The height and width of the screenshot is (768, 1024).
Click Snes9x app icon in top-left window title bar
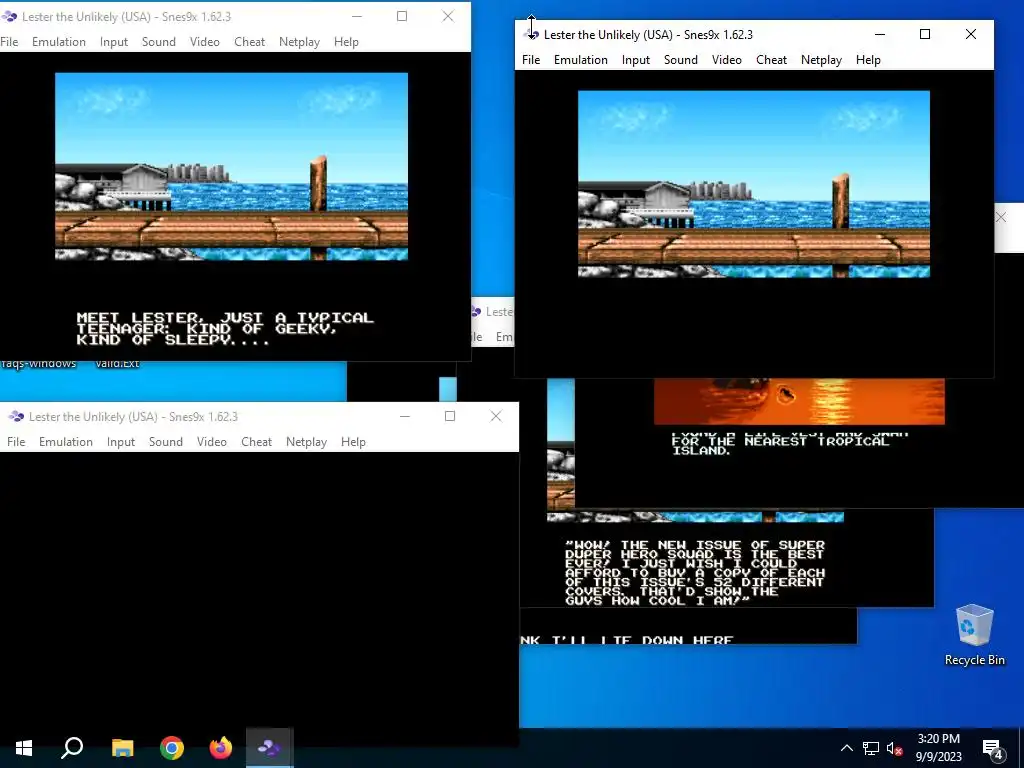(9, 16)
